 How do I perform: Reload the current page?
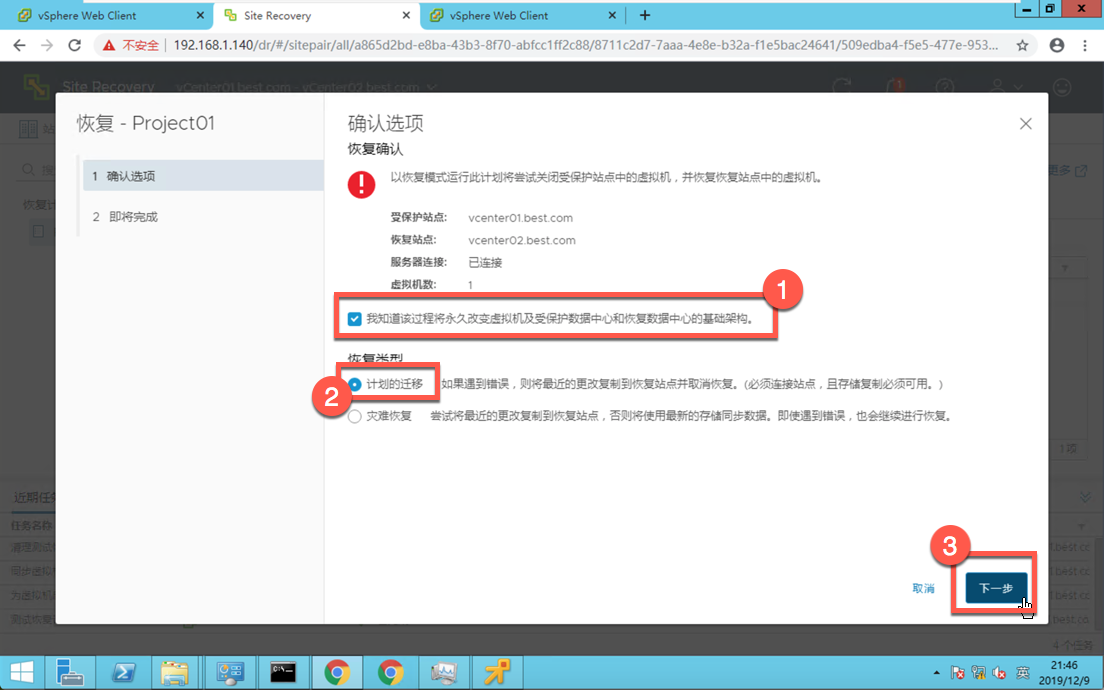pyautogui.click(x=75, y=45)
